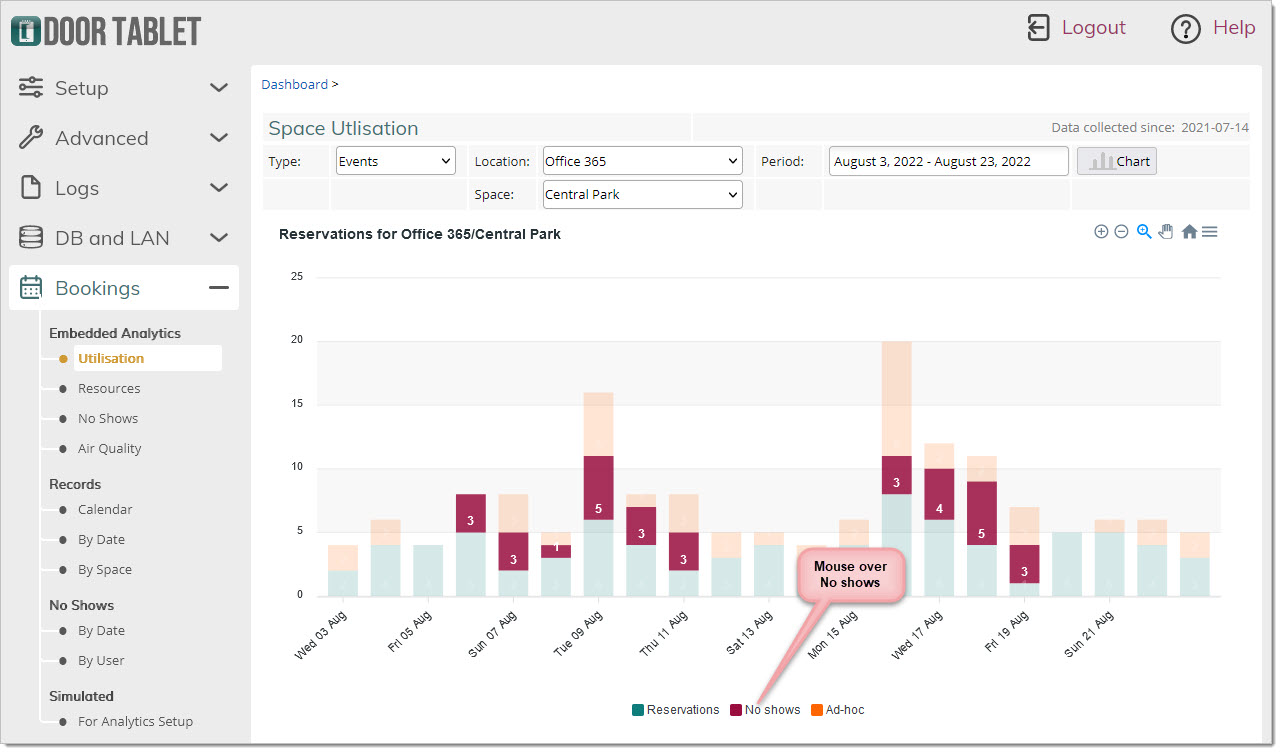1280x752 pixels.
Task: Open Resources analytics page
Action: 109,388
